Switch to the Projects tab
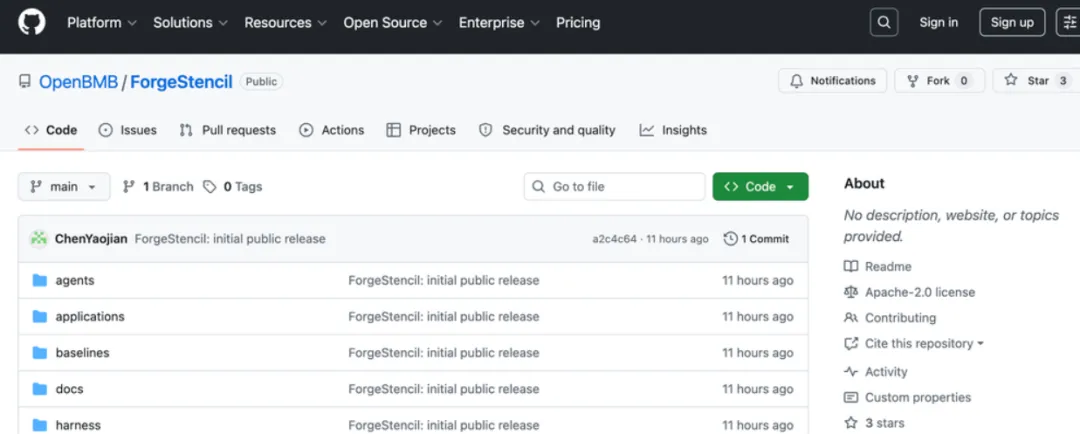The width and height of the screenshot is (1080, 434). (x=421, y=130)
